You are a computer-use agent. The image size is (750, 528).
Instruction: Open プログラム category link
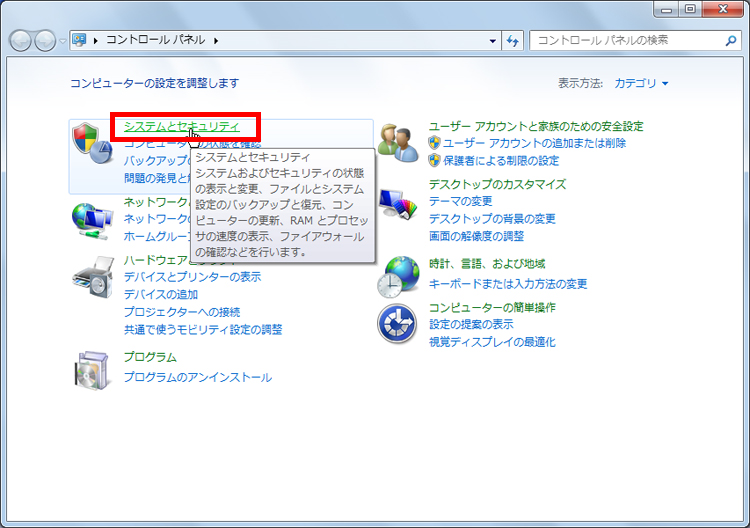click(x=150, y=357)
